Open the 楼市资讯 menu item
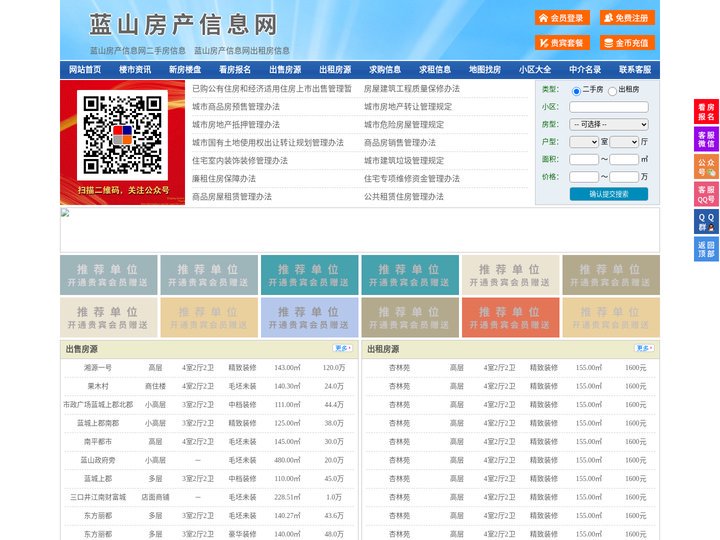 pyautogui.click(x=135, y=70)
